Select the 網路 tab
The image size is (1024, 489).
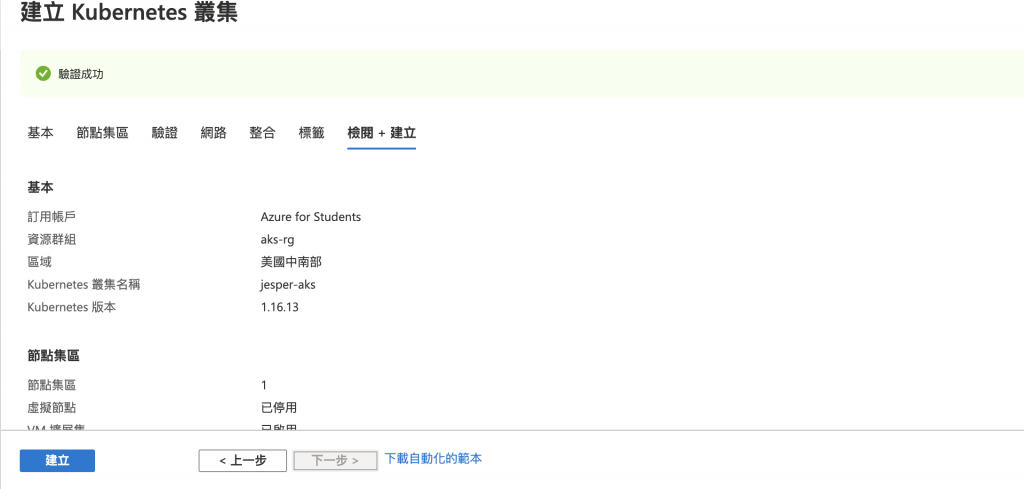click(x=214, y=133)
